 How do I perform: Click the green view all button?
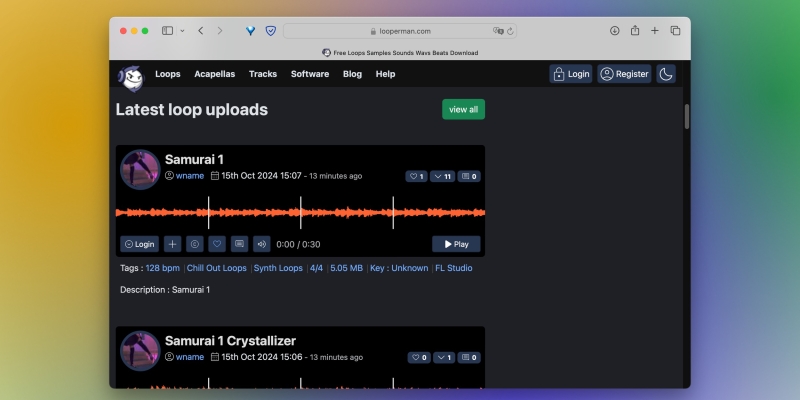pos(463,109)
